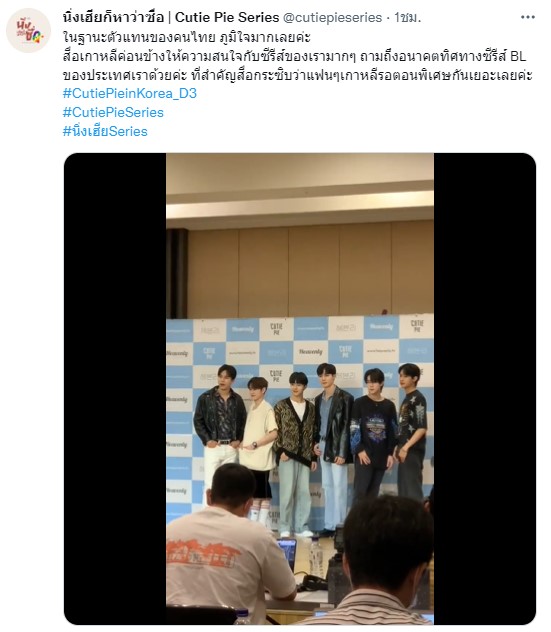Click the black right margin of video
Screen dimensions: 551x632
[485, 389]
